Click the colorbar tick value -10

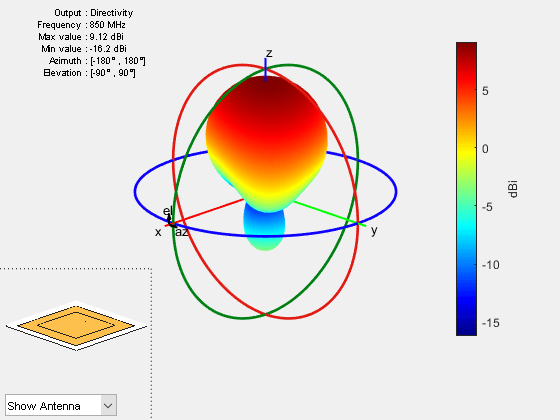[x=491, y=265]
